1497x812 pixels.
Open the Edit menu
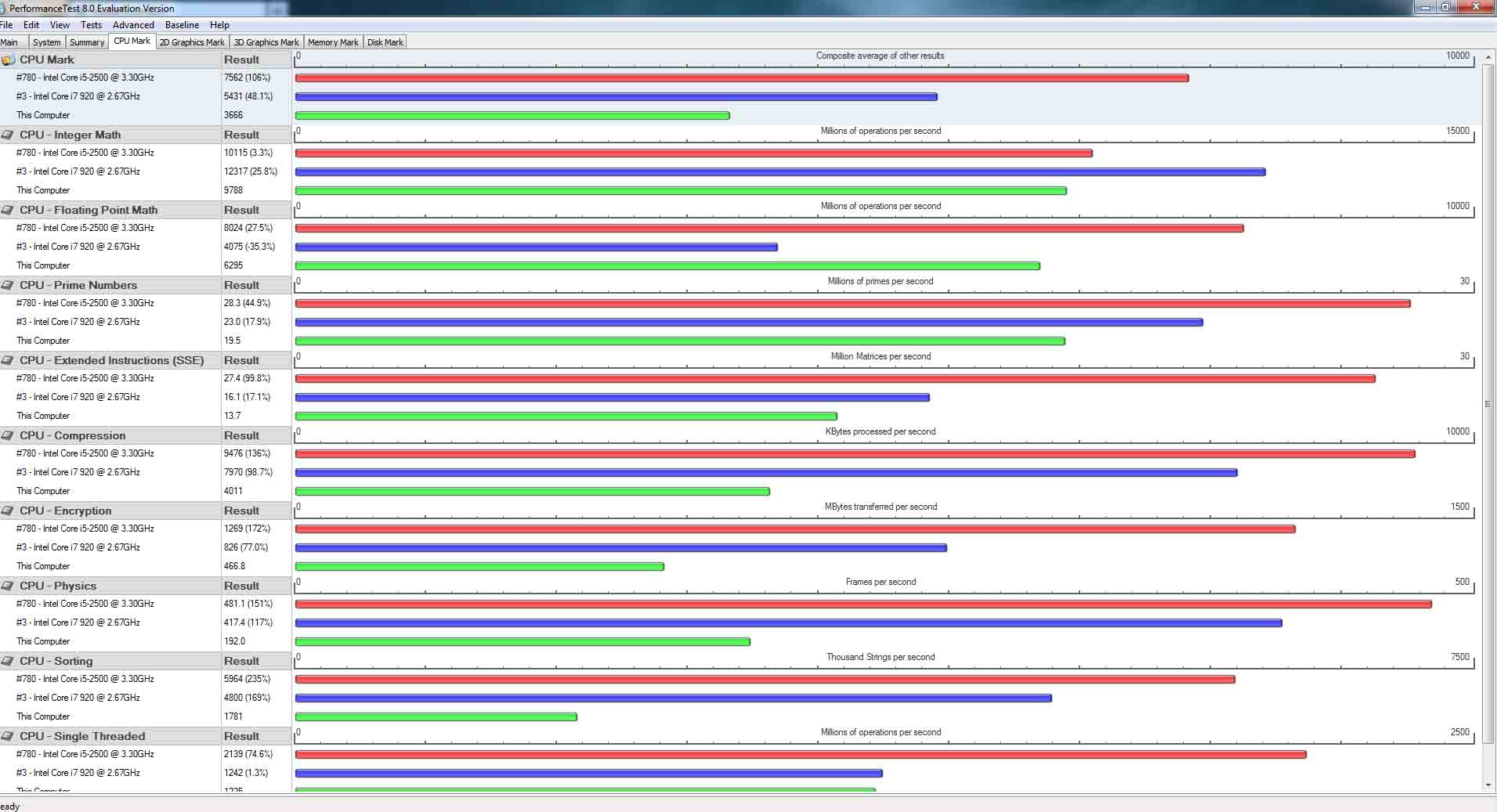31,25
